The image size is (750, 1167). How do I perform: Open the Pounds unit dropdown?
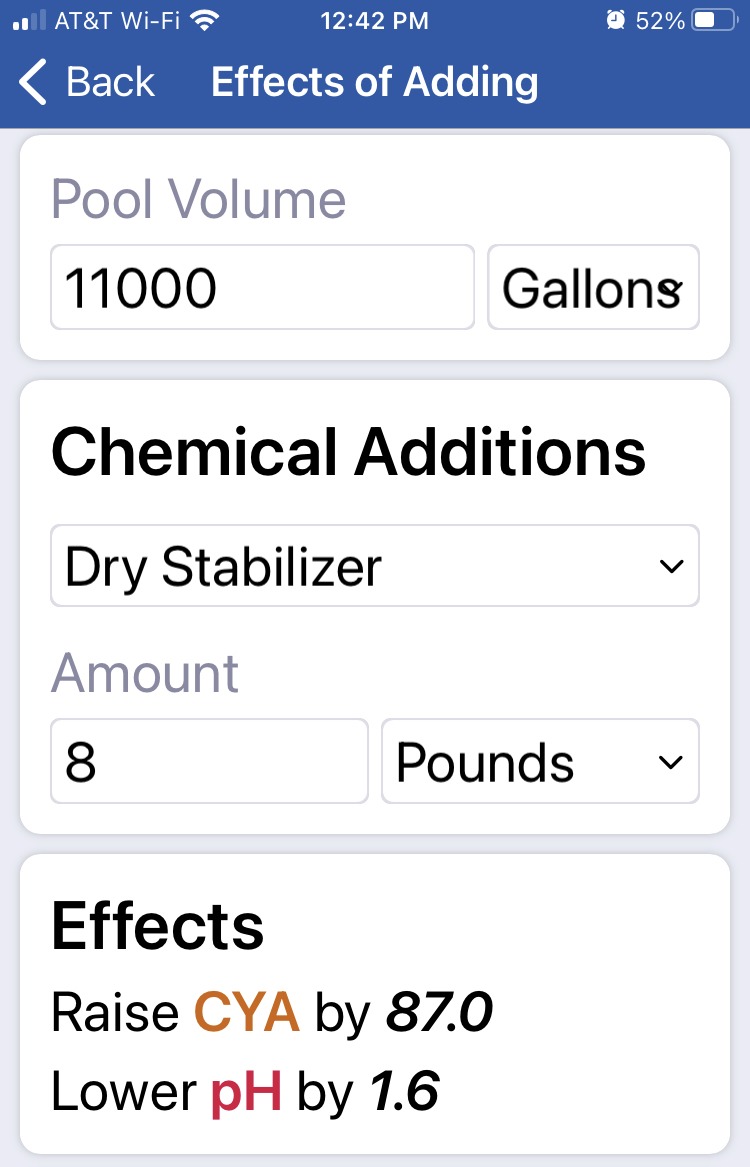click(x=540, y=761)
